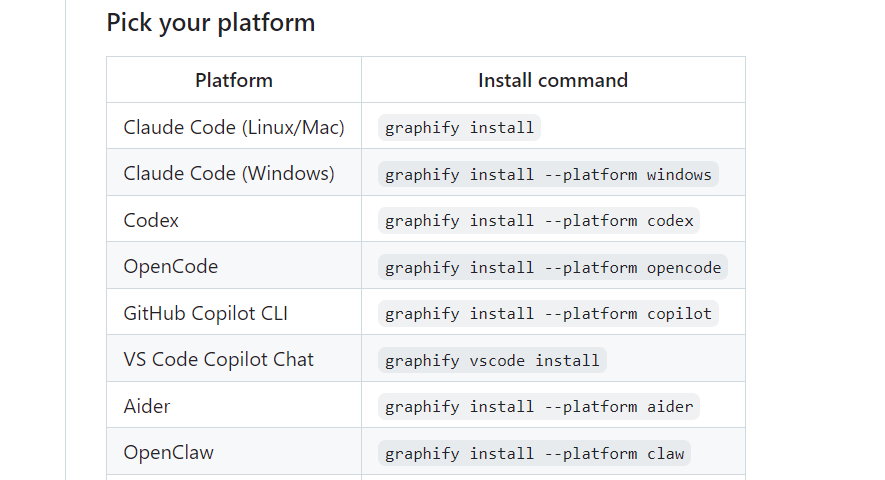Click the '--platform codex' install command
Screen dimensions: 885x480
click(x=539, y=221)
